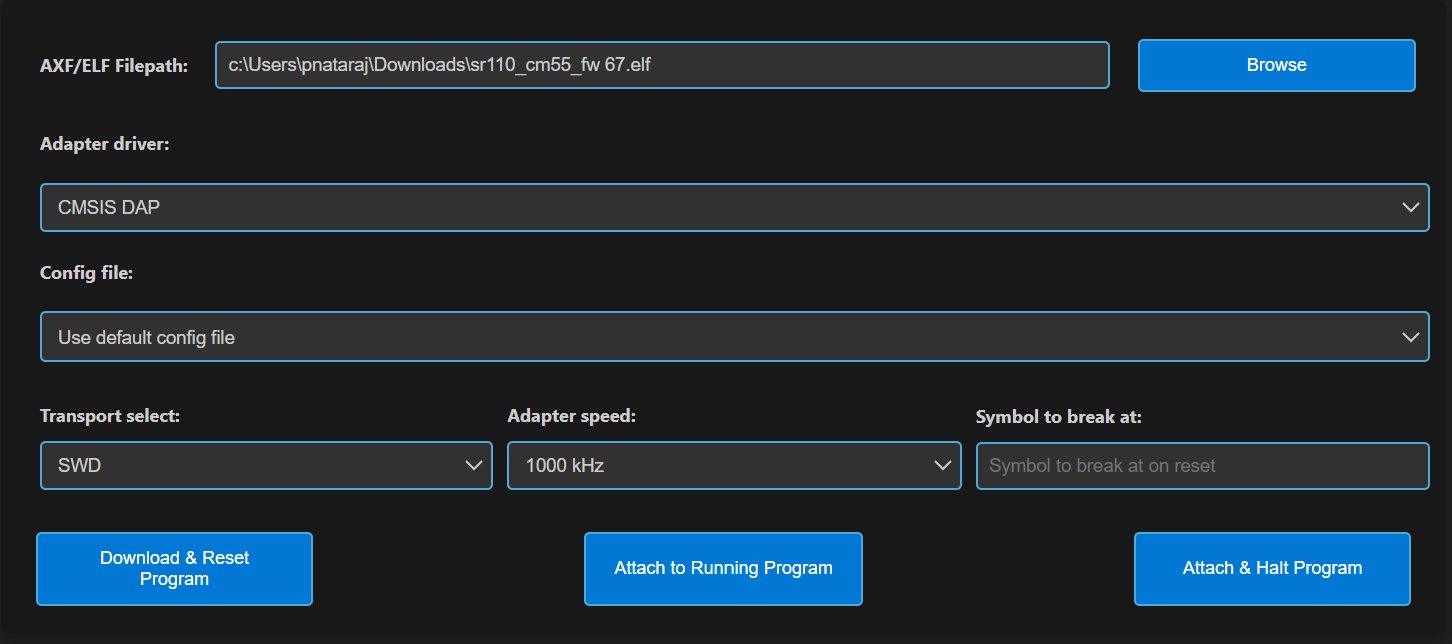
Task: Click the AXF/ELF filepath text field
Action: coord(661,65)
